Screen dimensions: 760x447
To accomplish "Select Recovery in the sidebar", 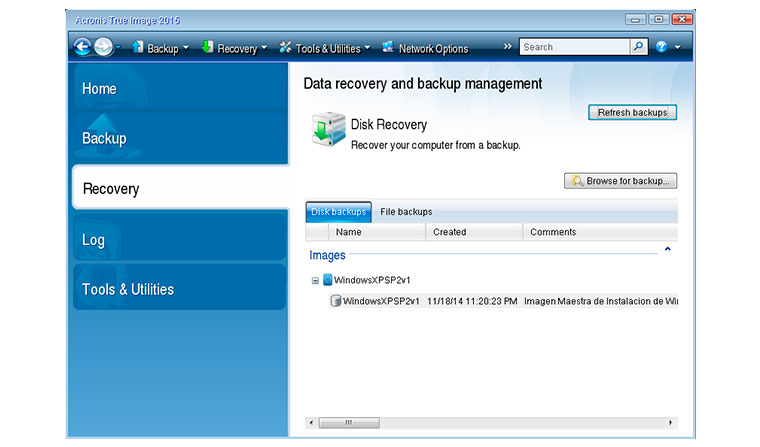I will [x=180, y=188].
